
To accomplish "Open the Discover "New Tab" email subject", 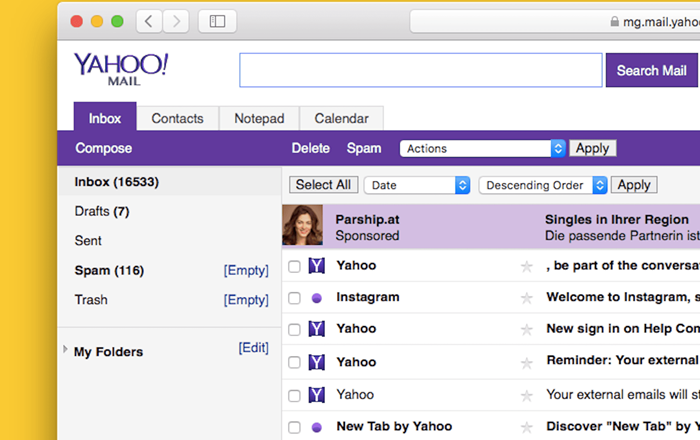I will (x=623, y=427).
